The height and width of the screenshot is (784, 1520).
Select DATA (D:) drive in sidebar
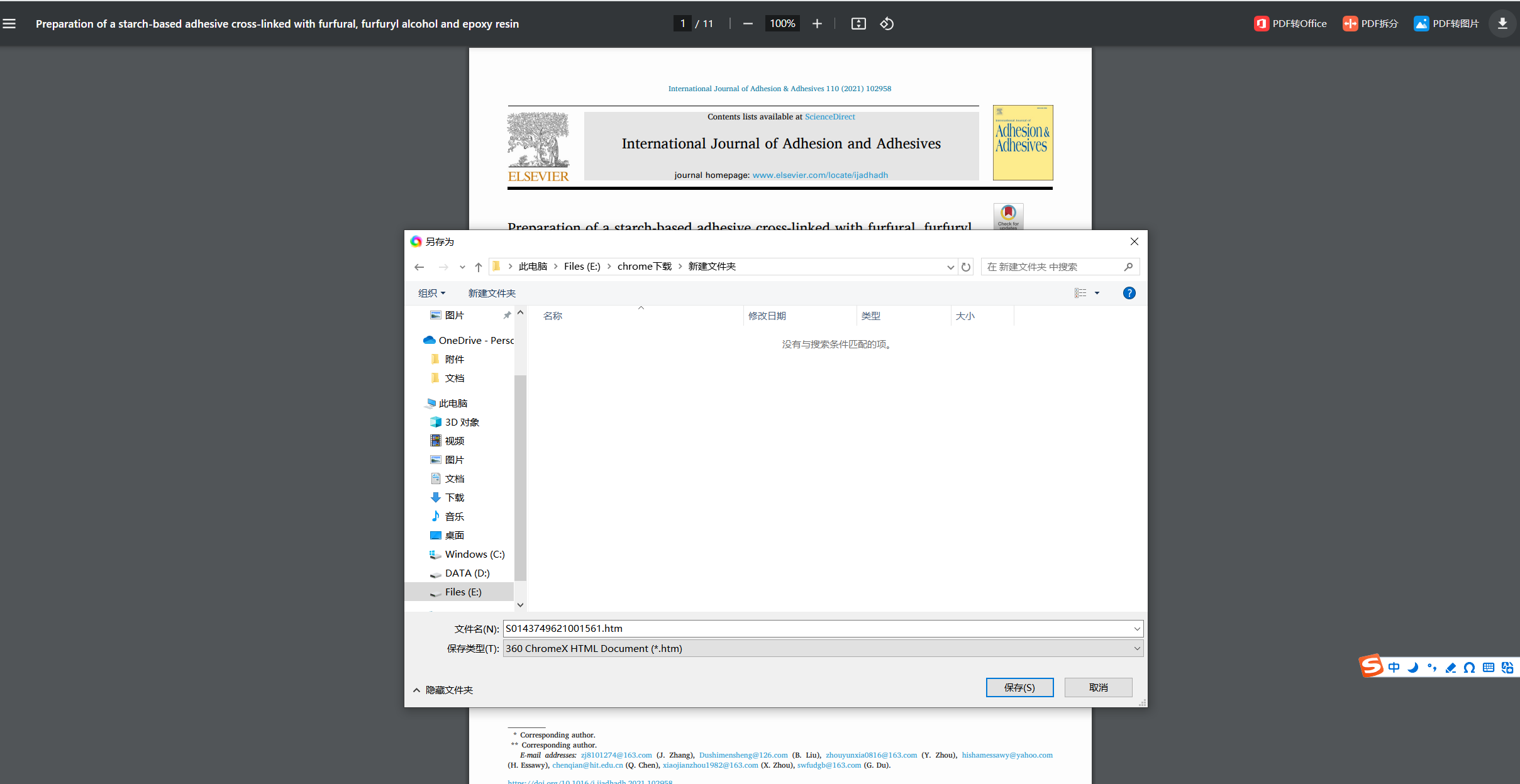[467, 573]
